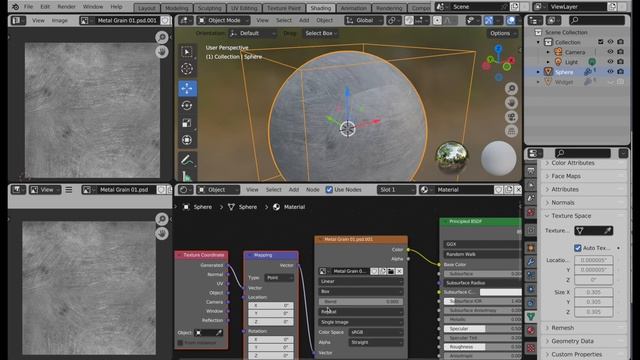Hide the Light in viewport via eye icon
The height and width of the screenshot is (360, 640).
(610, 62)
